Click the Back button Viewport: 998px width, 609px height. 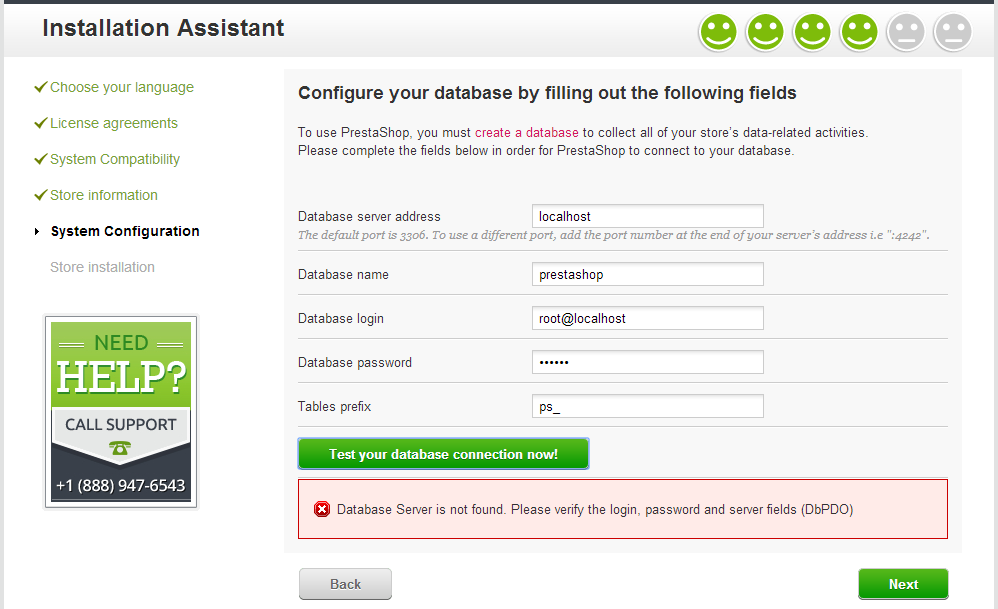345,584
